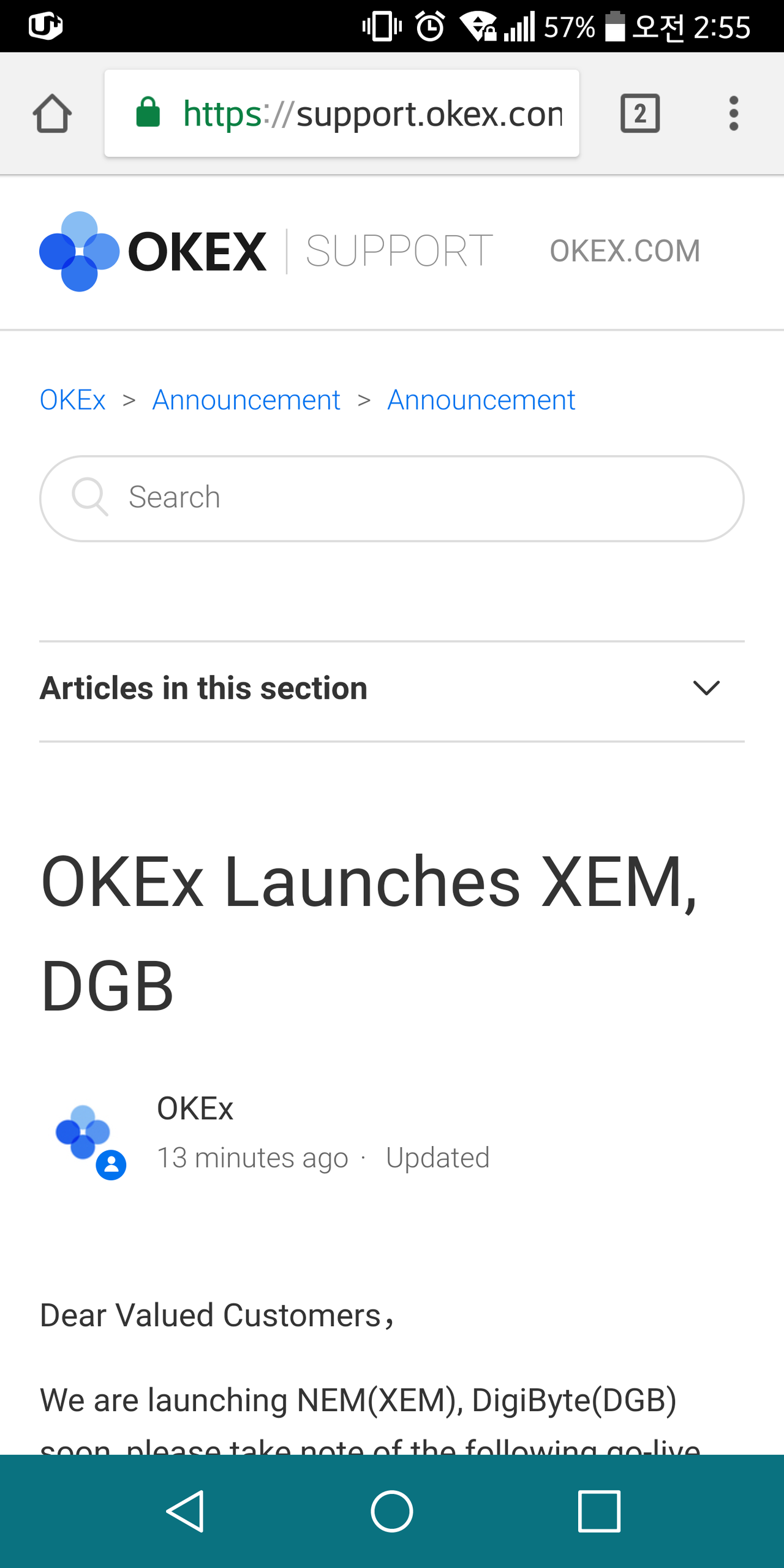The width and height of the screenshot is (784, 1568).
Task: Tap the OKEx author name link
Action: (195, 1109)
